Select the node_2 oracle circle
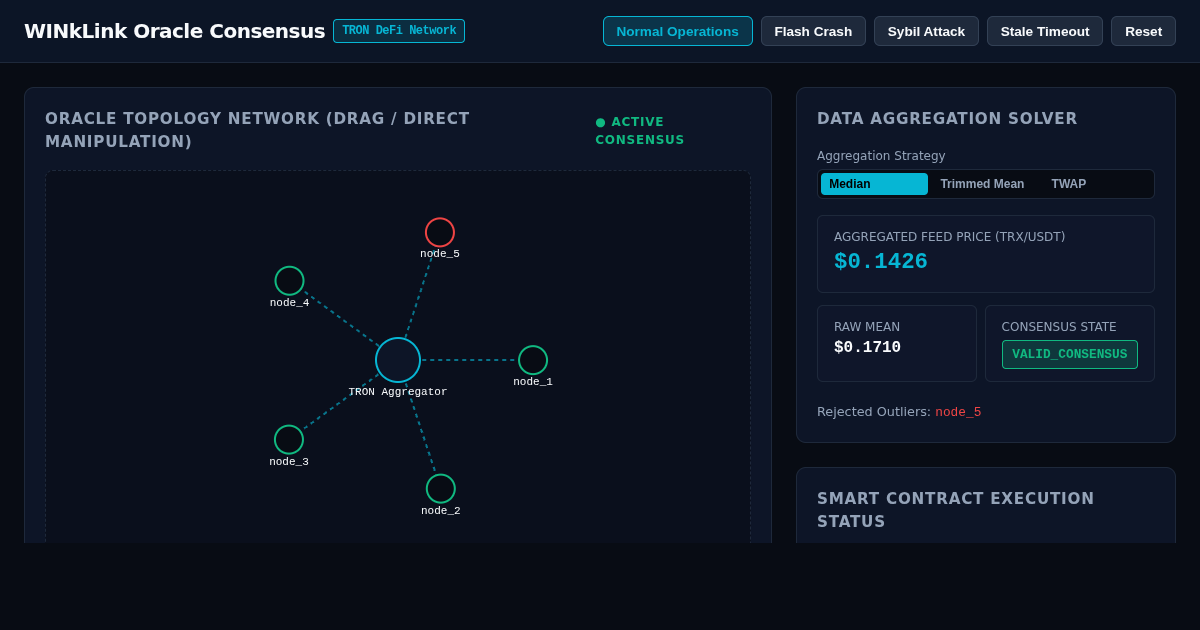Screen dimensions: 1200x630 click(441, 488)
